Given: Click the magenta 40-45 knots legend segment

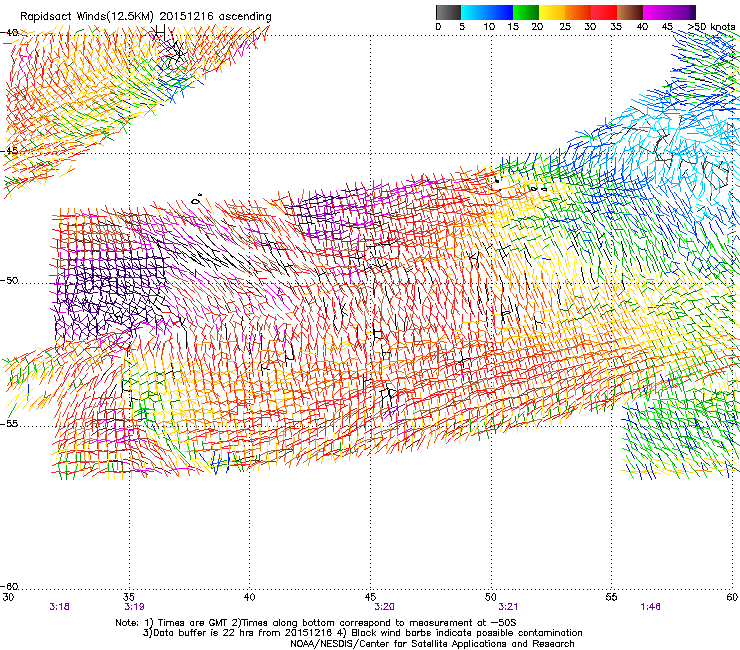Looking at the screenshot, I should coord(656,12).
